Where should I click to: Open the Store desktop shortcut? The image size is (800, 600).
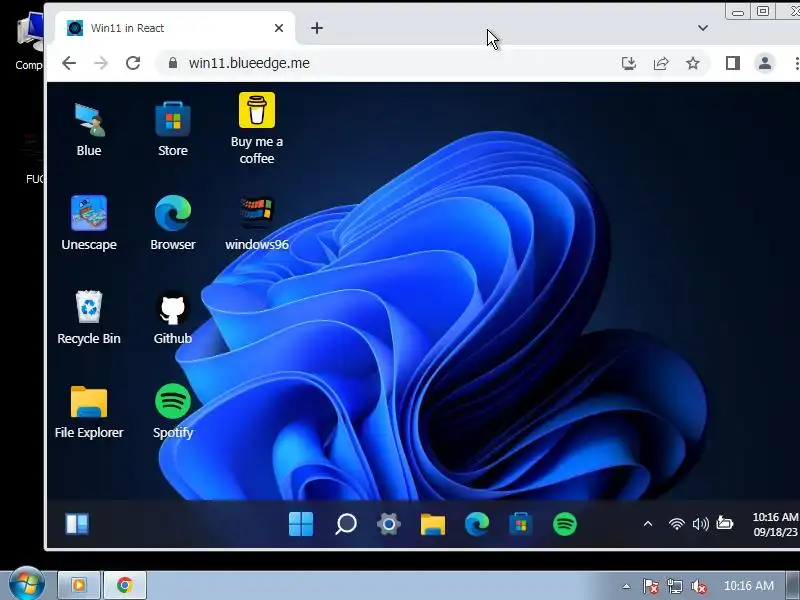click(172, 129)
